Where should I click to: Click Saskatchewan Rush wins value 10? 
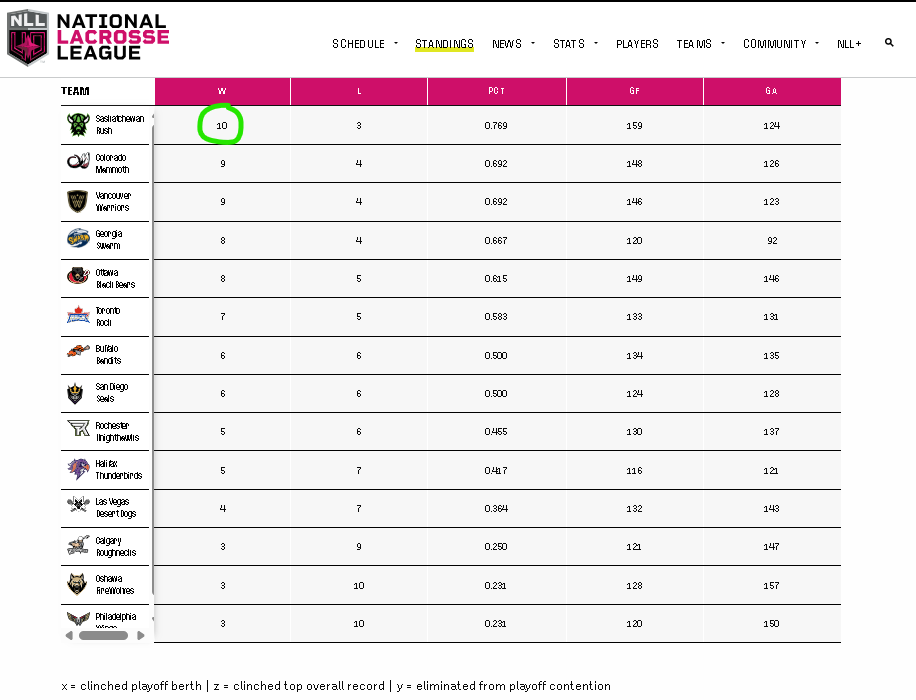click(x=221, y=126)
